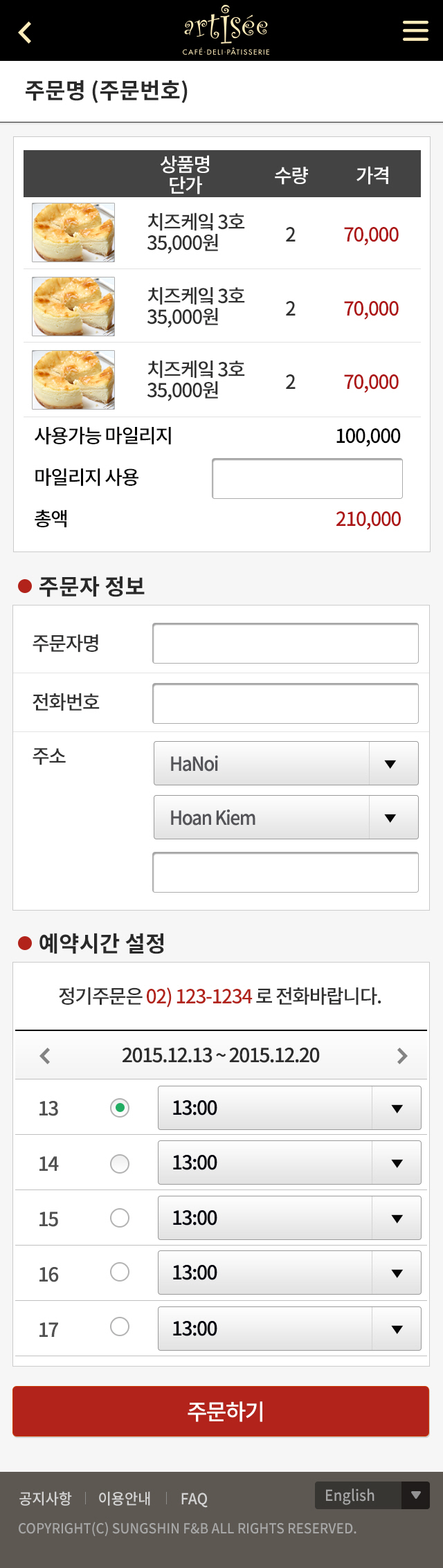Open the 이용안내 footer link
The height and width of the screenshot is (1568, 443).
point(125,1498)
